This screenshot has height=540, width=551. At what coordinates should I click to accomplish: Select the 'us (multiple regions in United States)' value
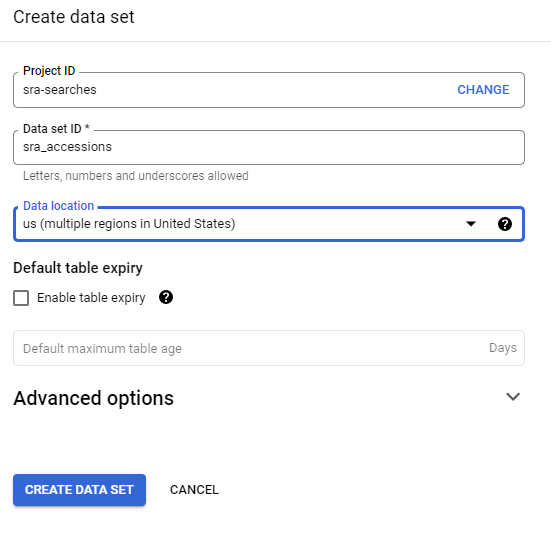click(129, 224)
